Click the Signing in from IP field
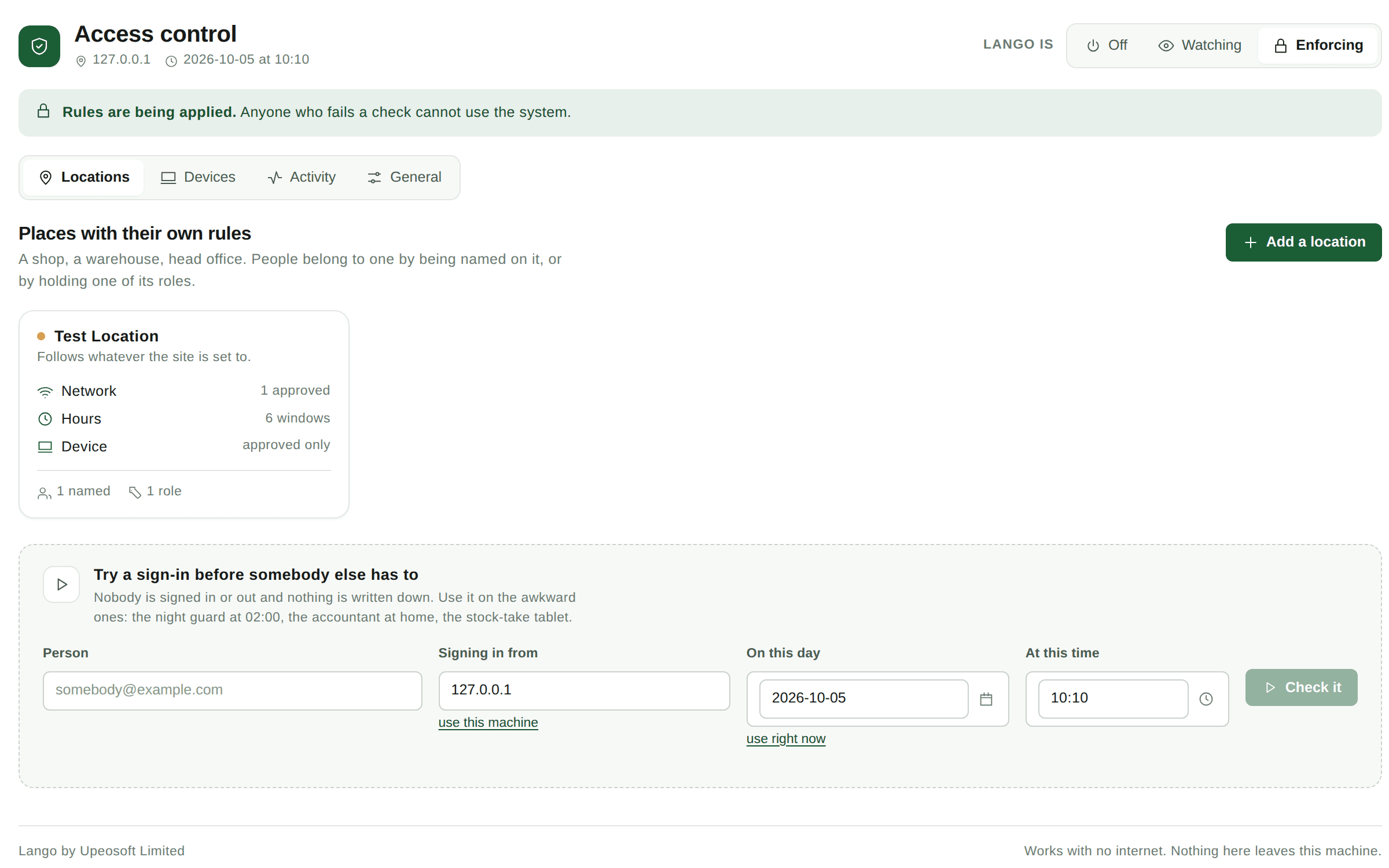 pos(584,690)
